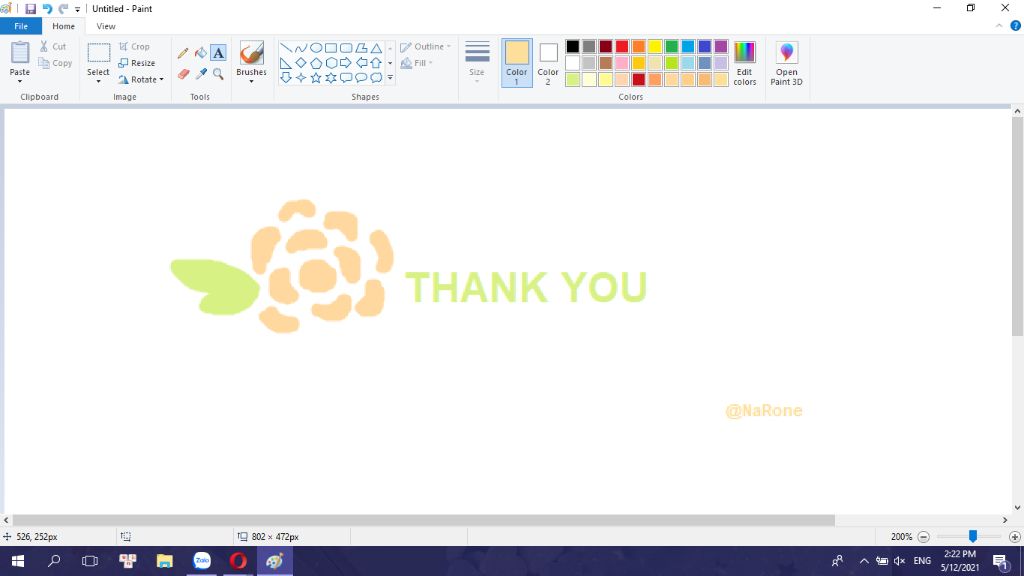This screenshot has width=1024, height=576.
Task: Select the Pencil tool
Action: (x=183, y=53)
